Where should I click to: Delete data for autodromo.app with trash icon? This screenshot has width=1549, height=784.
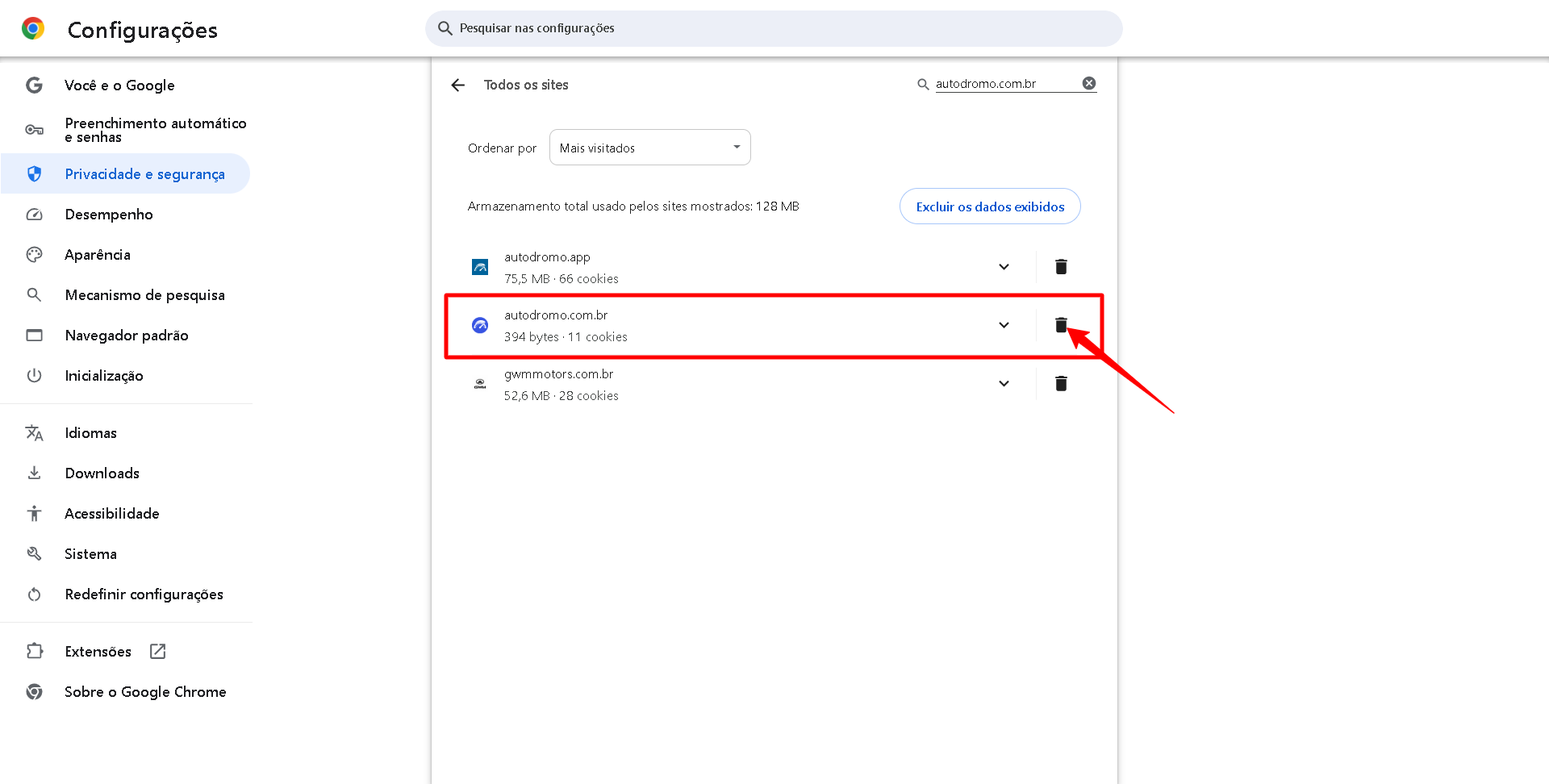click(1061, 267)
